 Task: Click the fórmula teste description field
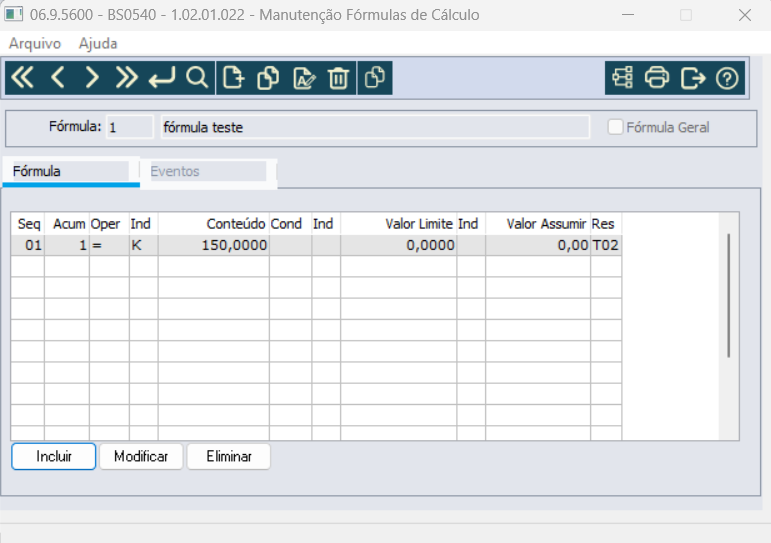point(375,127)
